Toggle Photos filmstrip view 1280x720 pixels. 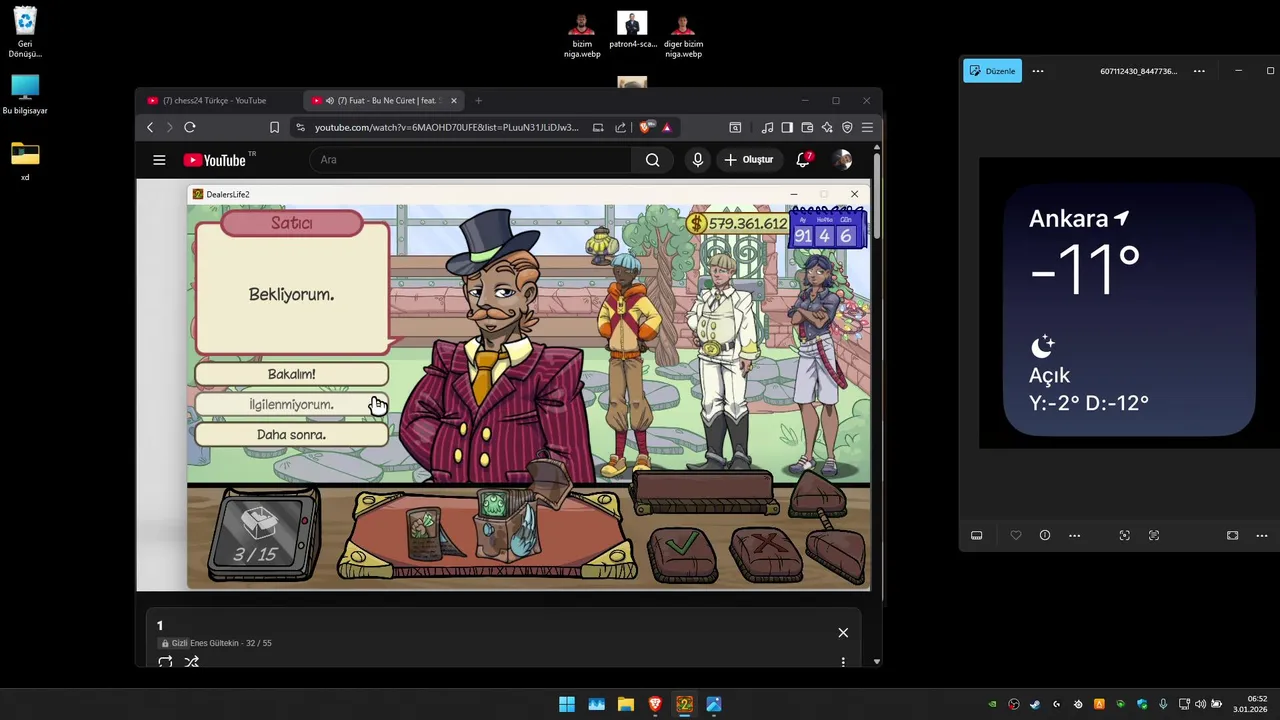(976, 535)
